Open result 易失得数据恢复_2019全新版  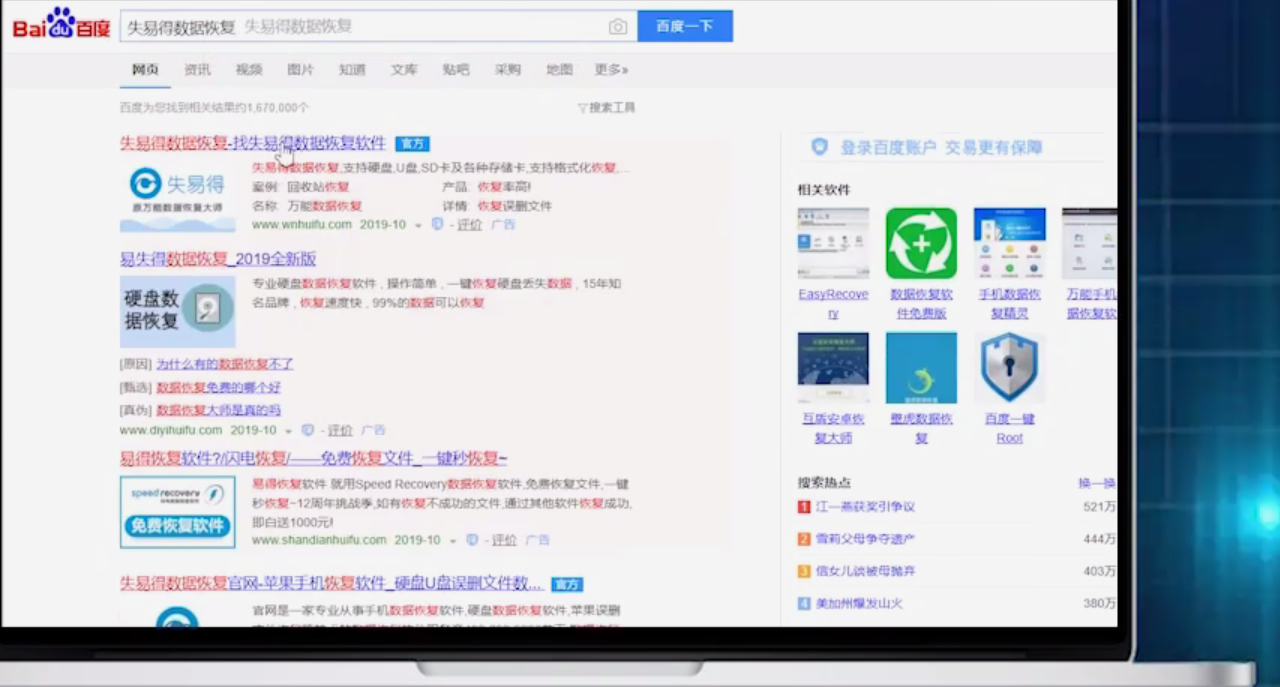[x=218, y=259]
